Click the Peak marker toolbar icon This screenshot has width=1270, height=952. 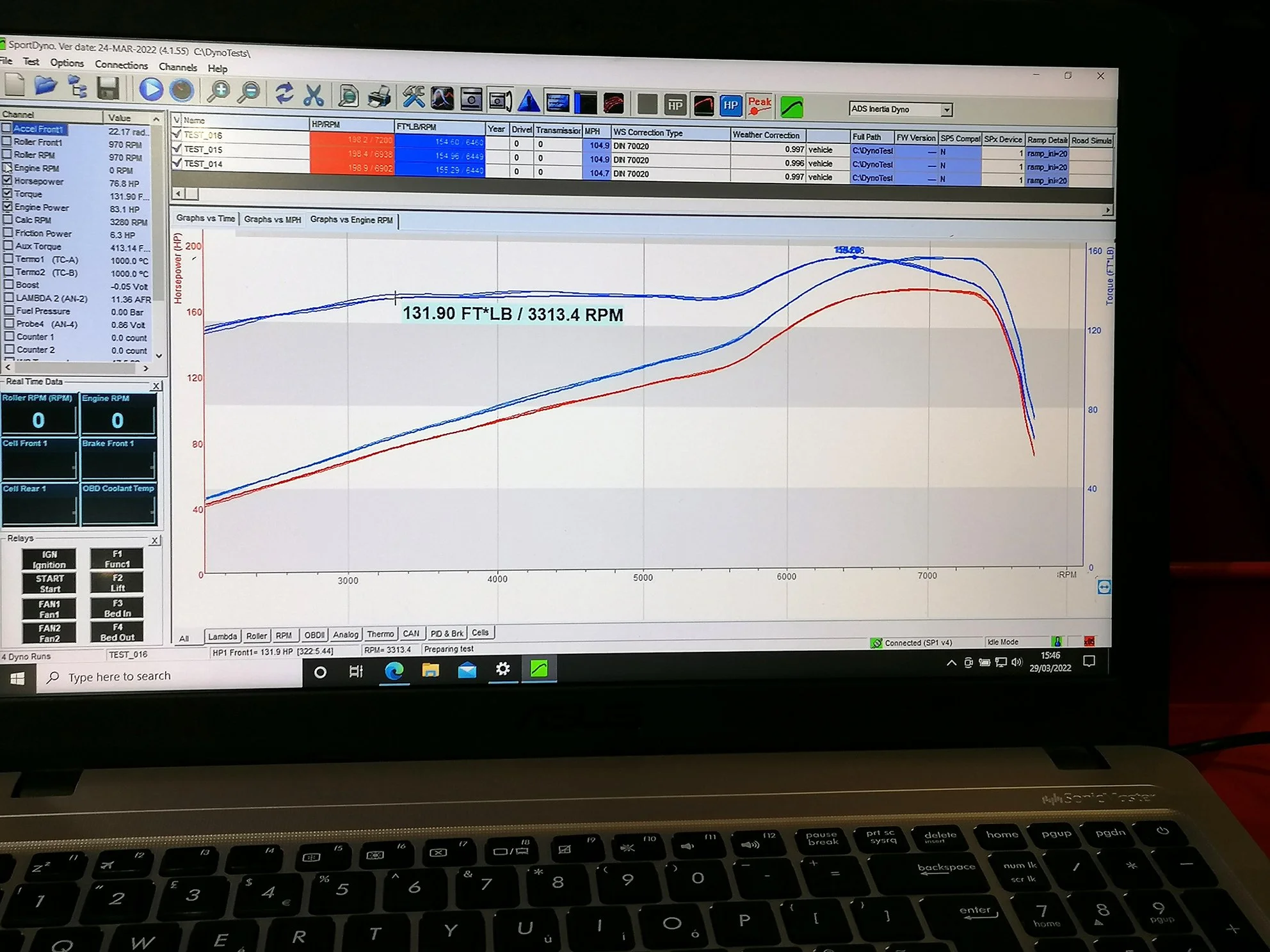pos(759,105)
